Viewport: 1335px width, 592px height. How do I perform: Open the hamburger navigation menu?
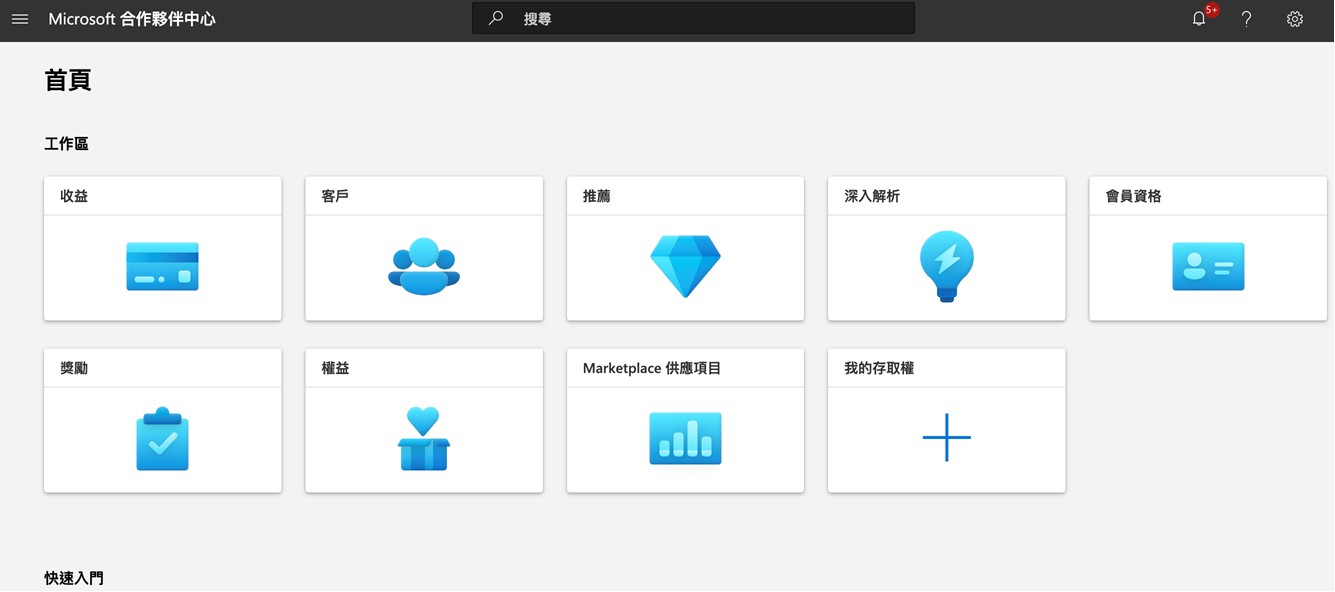pos(20,19)
